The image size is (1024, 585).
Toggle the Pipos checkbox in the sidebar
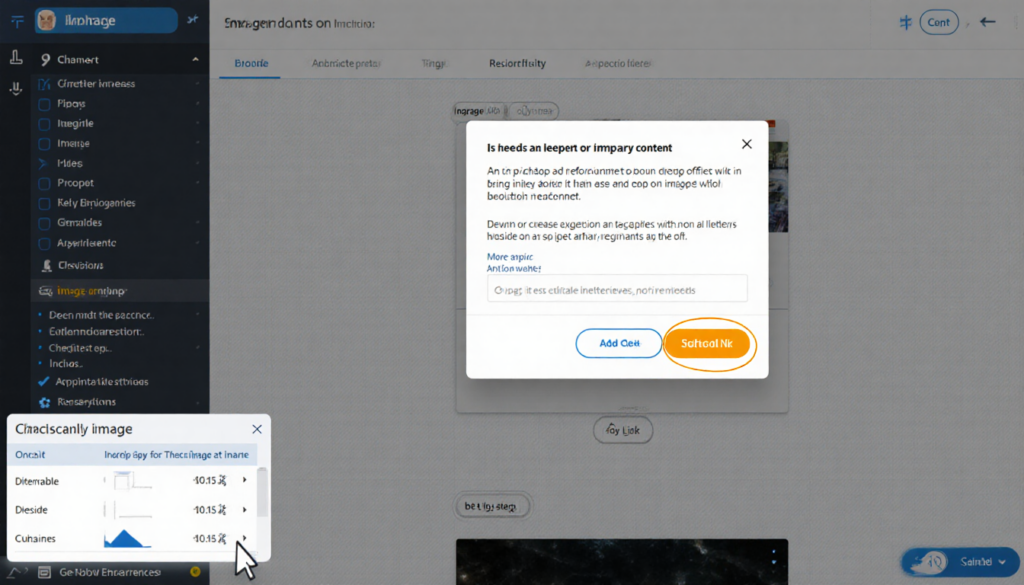[x=44, y=103]
